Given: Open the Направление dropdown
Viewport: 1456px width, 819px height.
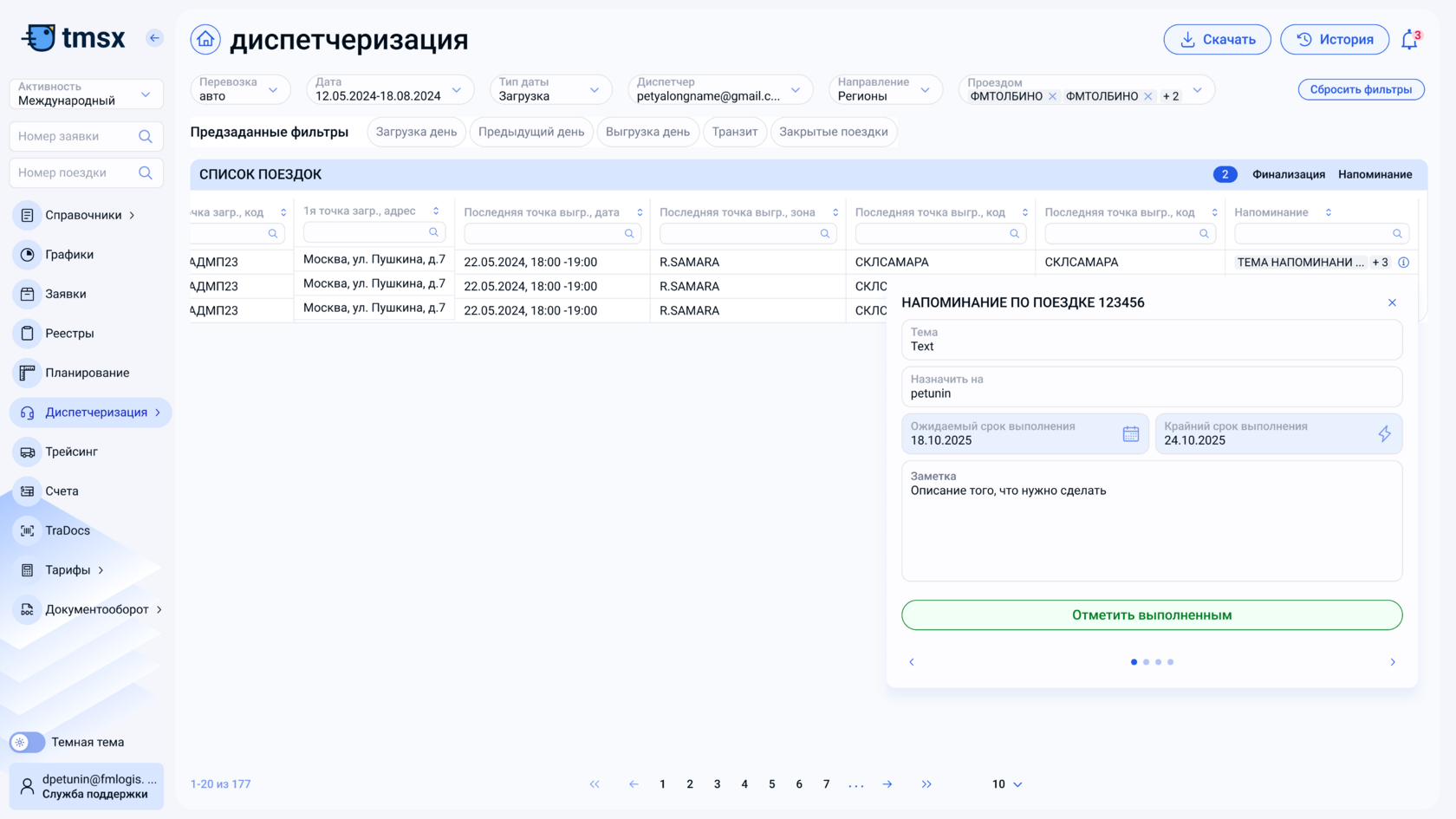Looking at the screenshot, I should coord(886,89).
